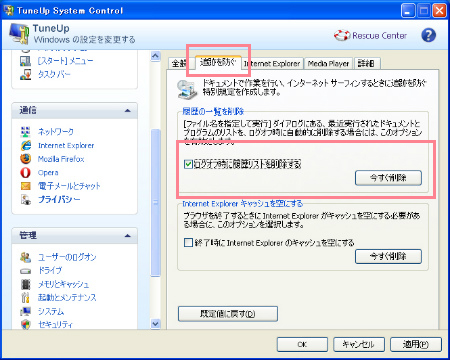This screenshot has height=360, width=450.
Task: Click the システム icon
Action: pyautogui.click(x=26, y=311)
